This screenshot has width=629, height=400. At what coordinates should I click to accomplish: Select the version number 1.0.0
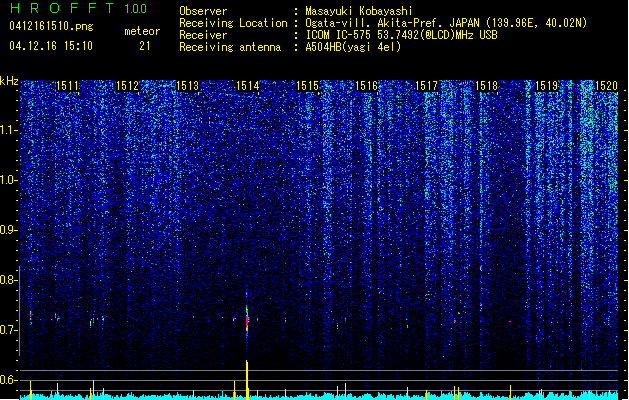tap(136, 9)
